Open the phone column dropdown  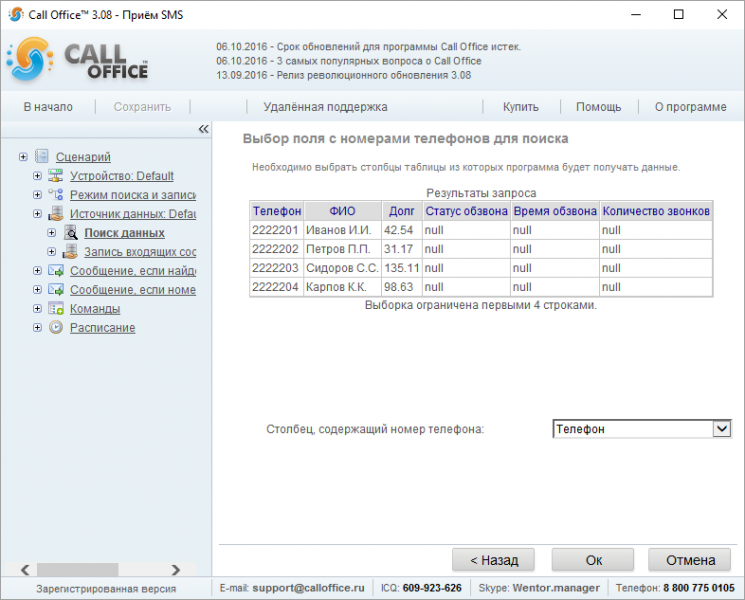[722, 429]
